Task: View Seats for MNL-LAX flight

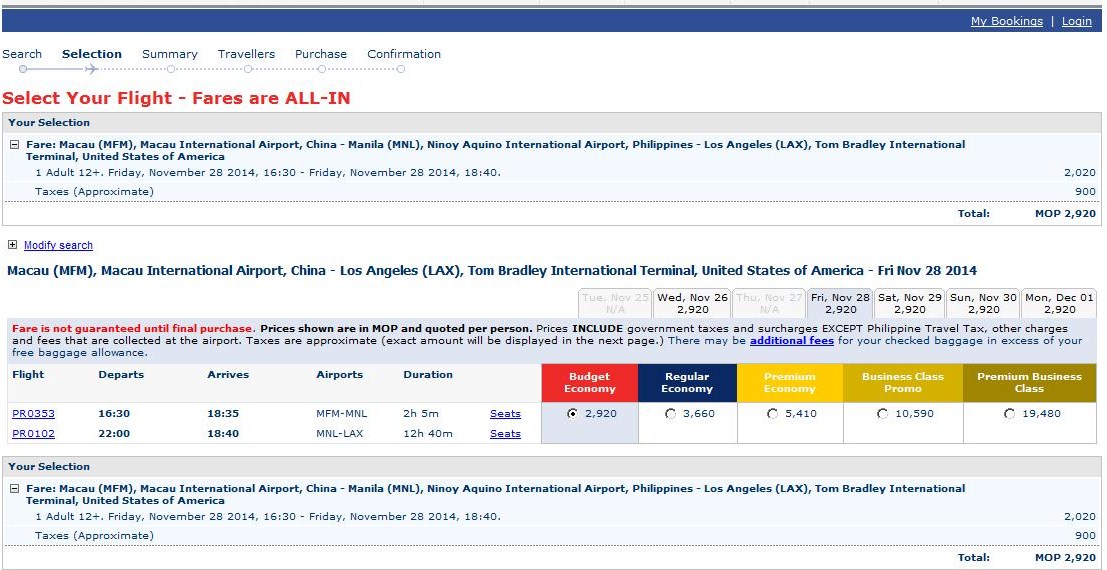Action: point(505,434)
